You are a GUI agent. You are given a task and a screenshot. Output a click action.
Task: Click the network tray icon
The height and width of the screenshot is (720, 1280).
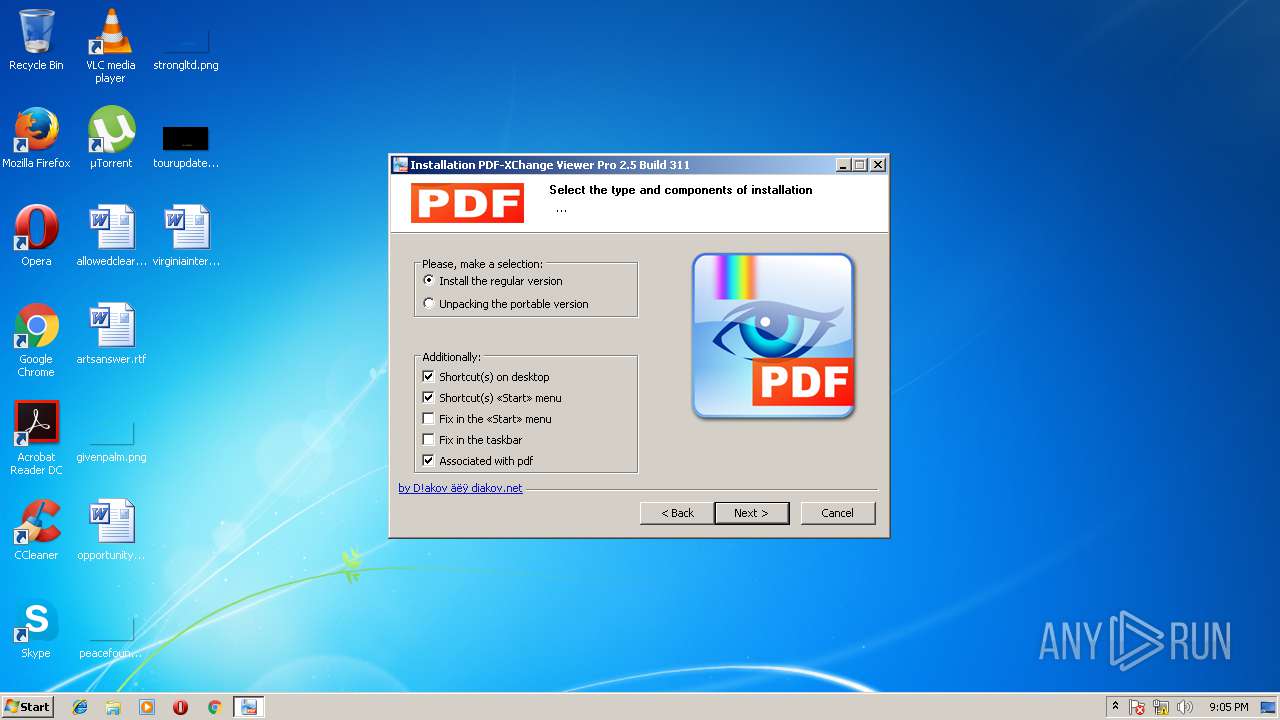1161,707
